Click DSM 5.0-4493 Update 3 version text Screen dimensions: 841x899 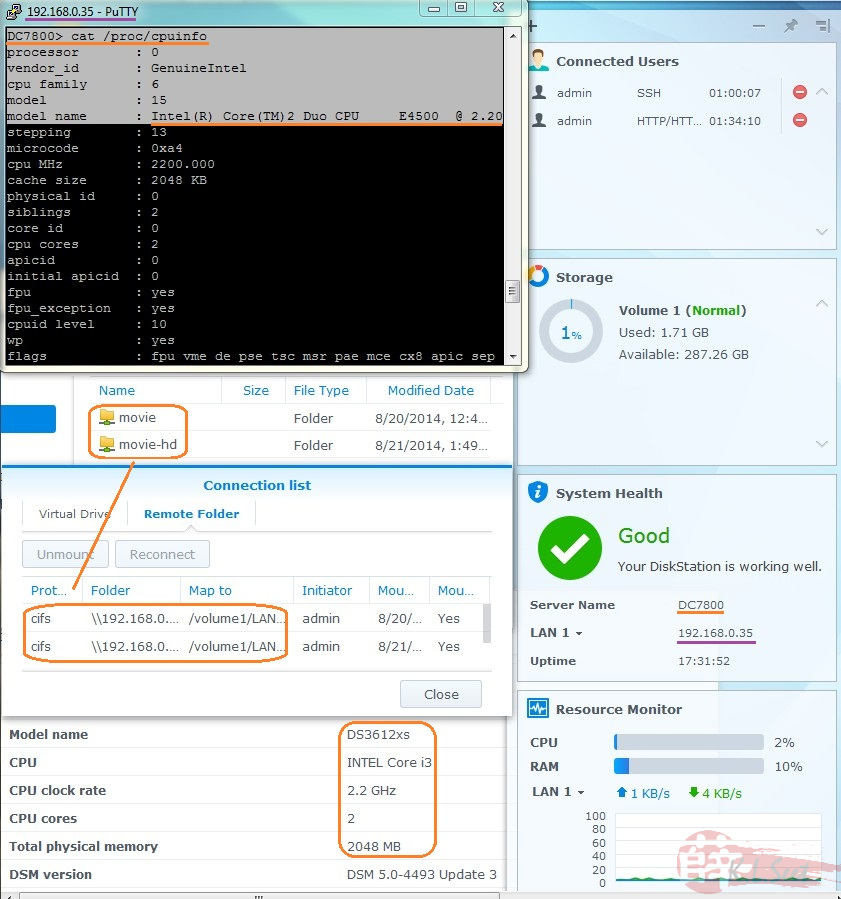[x=422, y=874]
